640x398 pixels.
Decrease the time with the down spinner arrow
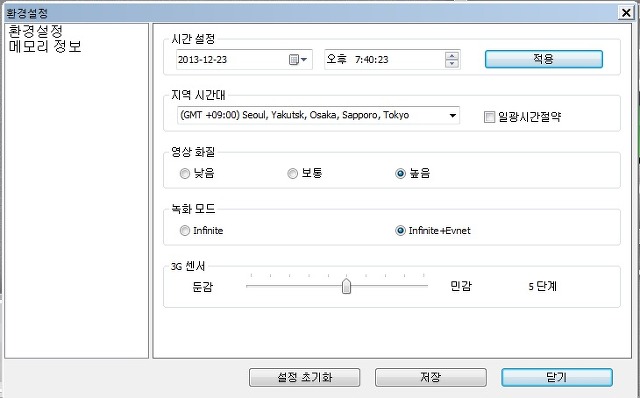451,63
